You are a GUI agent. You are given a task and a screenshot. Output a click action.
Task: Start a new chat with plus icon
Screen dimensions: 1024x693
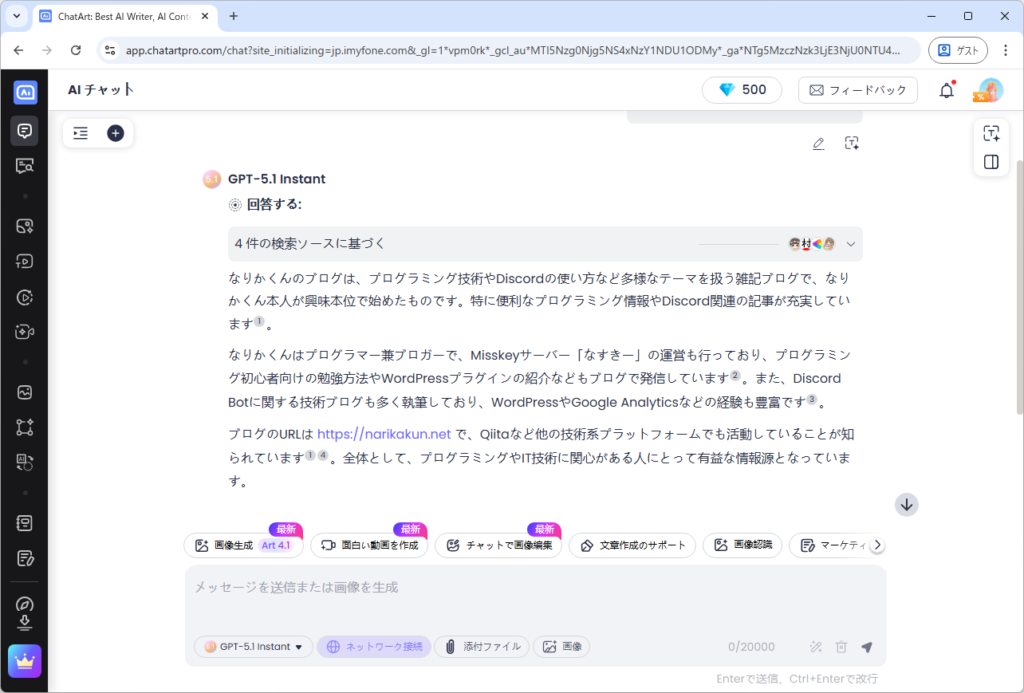coord(115,133)
